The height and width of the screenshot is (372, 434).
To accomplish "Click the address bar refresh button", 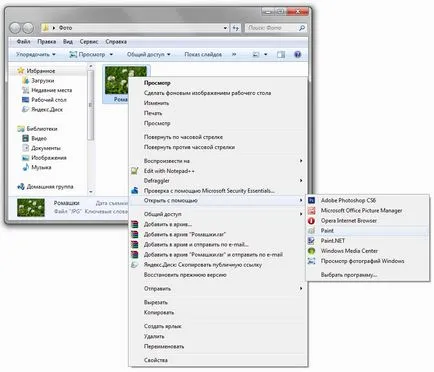I will 236,28.
